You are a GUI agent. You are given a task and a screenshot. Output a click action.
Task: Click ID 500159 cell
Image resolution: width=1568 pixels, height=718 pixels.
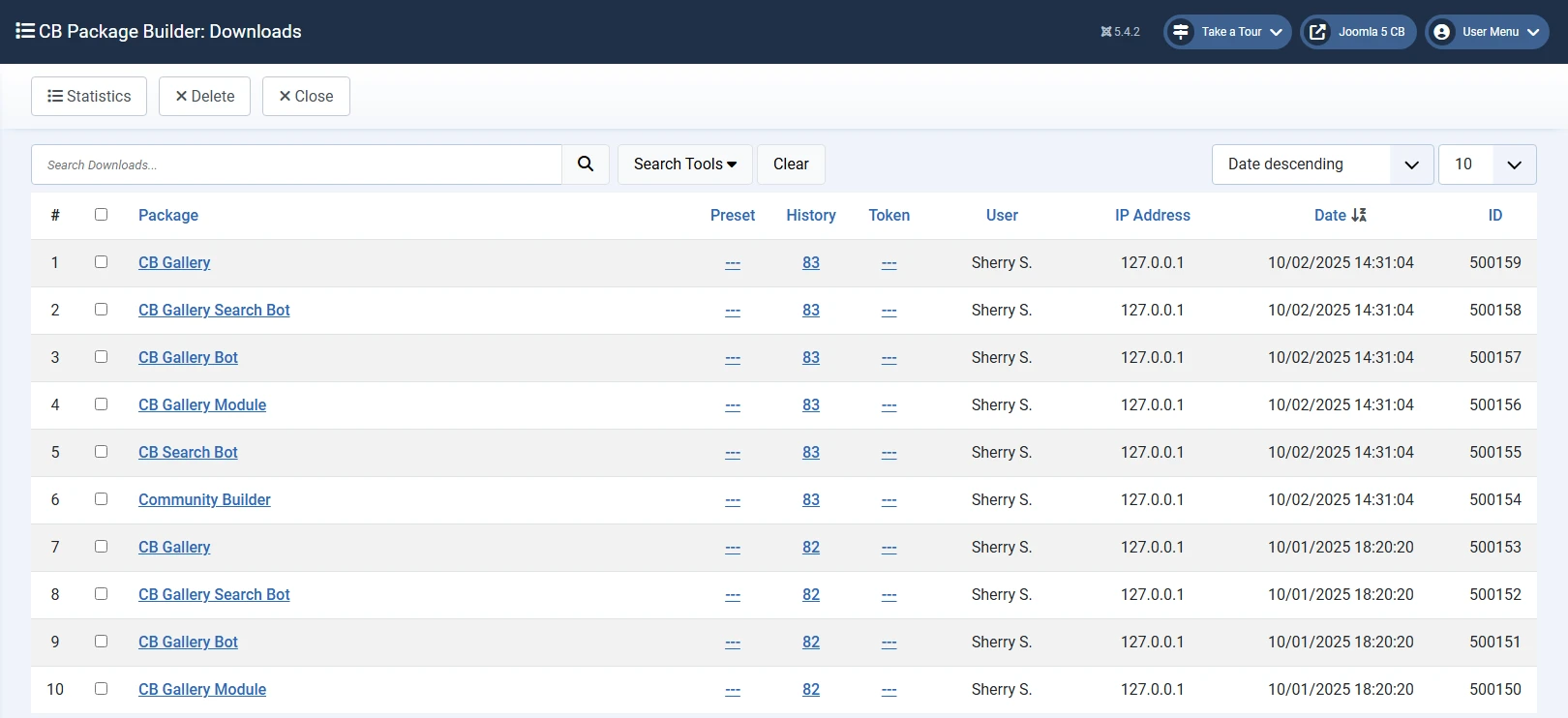pyautogui.click(x=1495, y=262)
